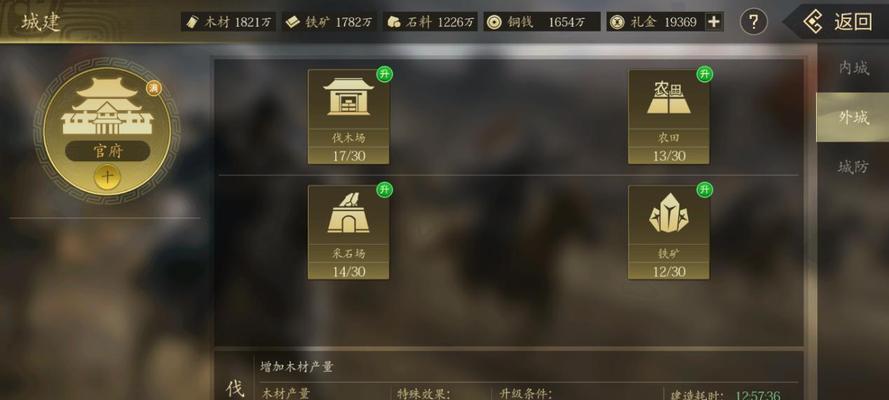Open help with the question mark icon
This screenshot has height=400, width=889.
coord(753,22)
